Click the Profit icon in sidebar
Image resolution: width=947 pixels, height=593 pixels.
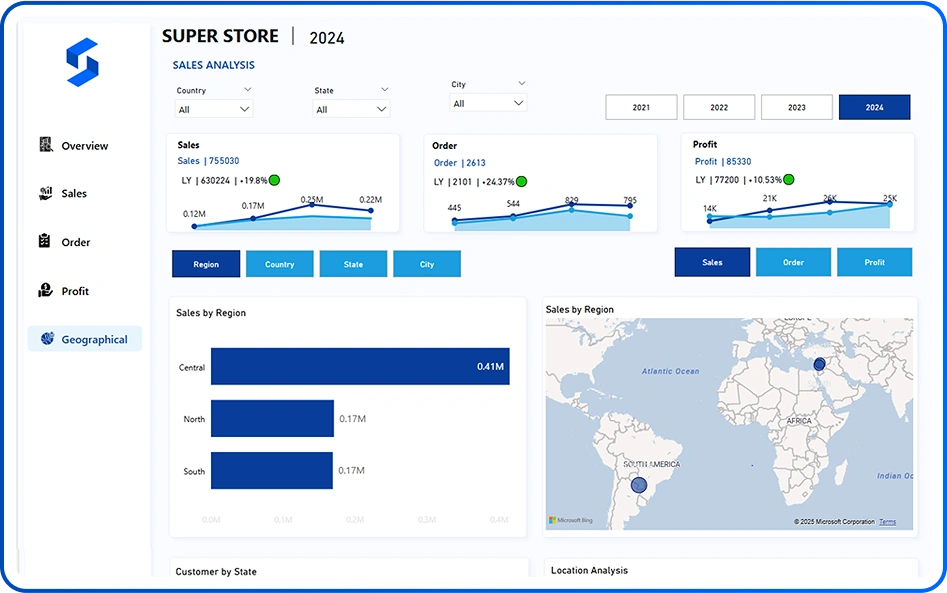(x=45, y=290)
